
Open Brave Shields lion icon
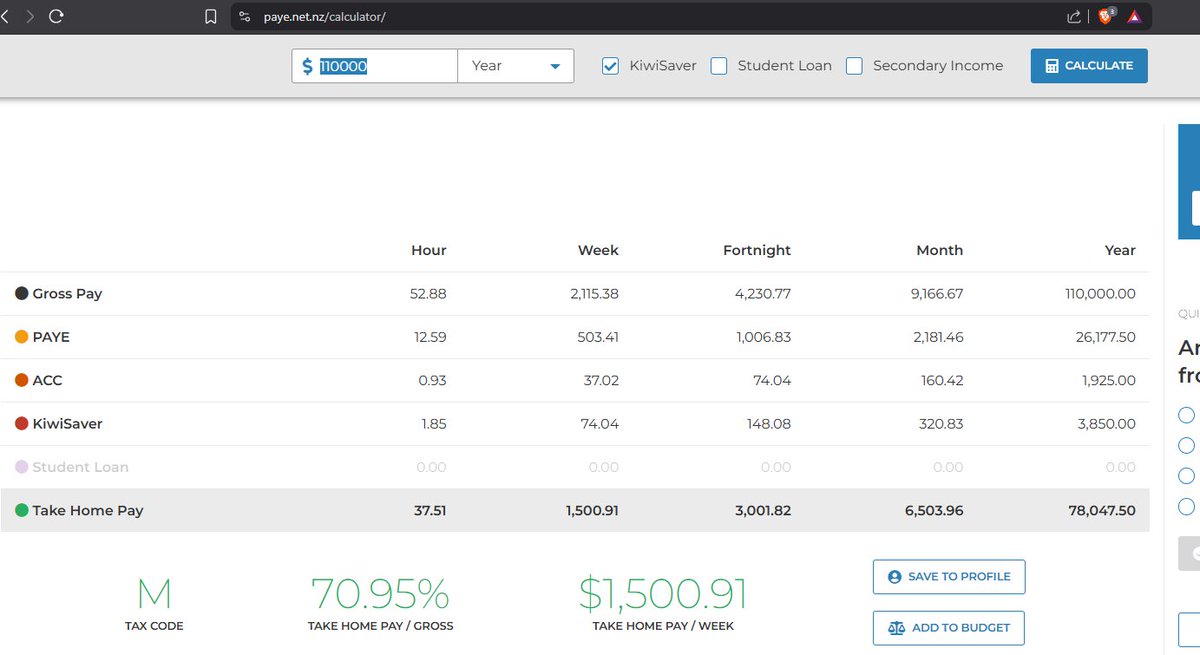point(1106,16)
